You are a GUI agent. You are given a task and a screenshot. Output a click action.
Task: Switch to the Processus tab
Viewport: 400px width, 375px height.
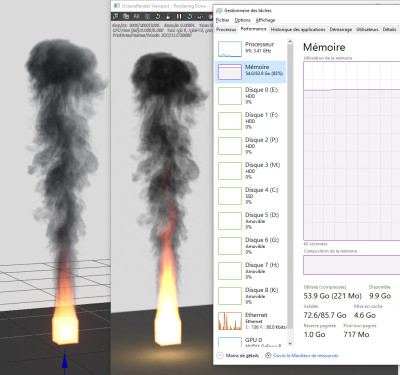[226, 29]
